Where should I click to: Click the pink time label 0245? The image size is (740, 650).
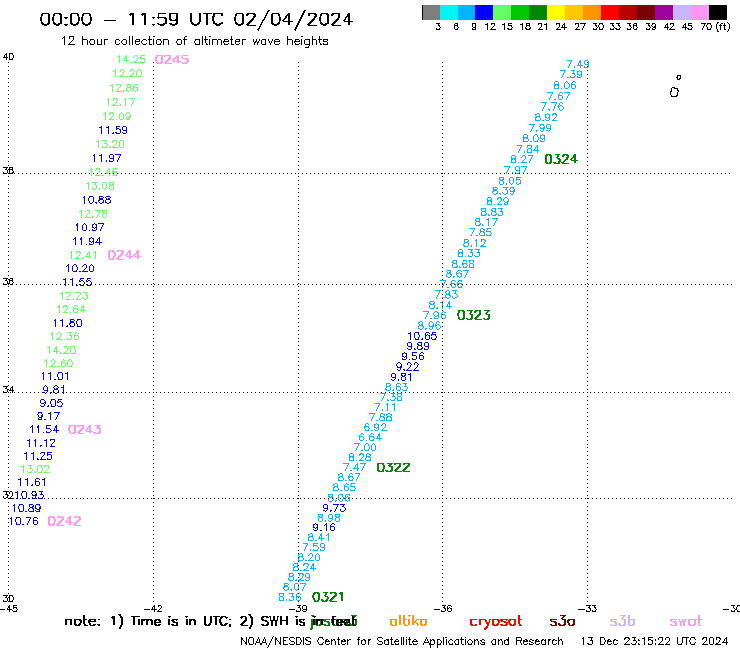(172, 59)
